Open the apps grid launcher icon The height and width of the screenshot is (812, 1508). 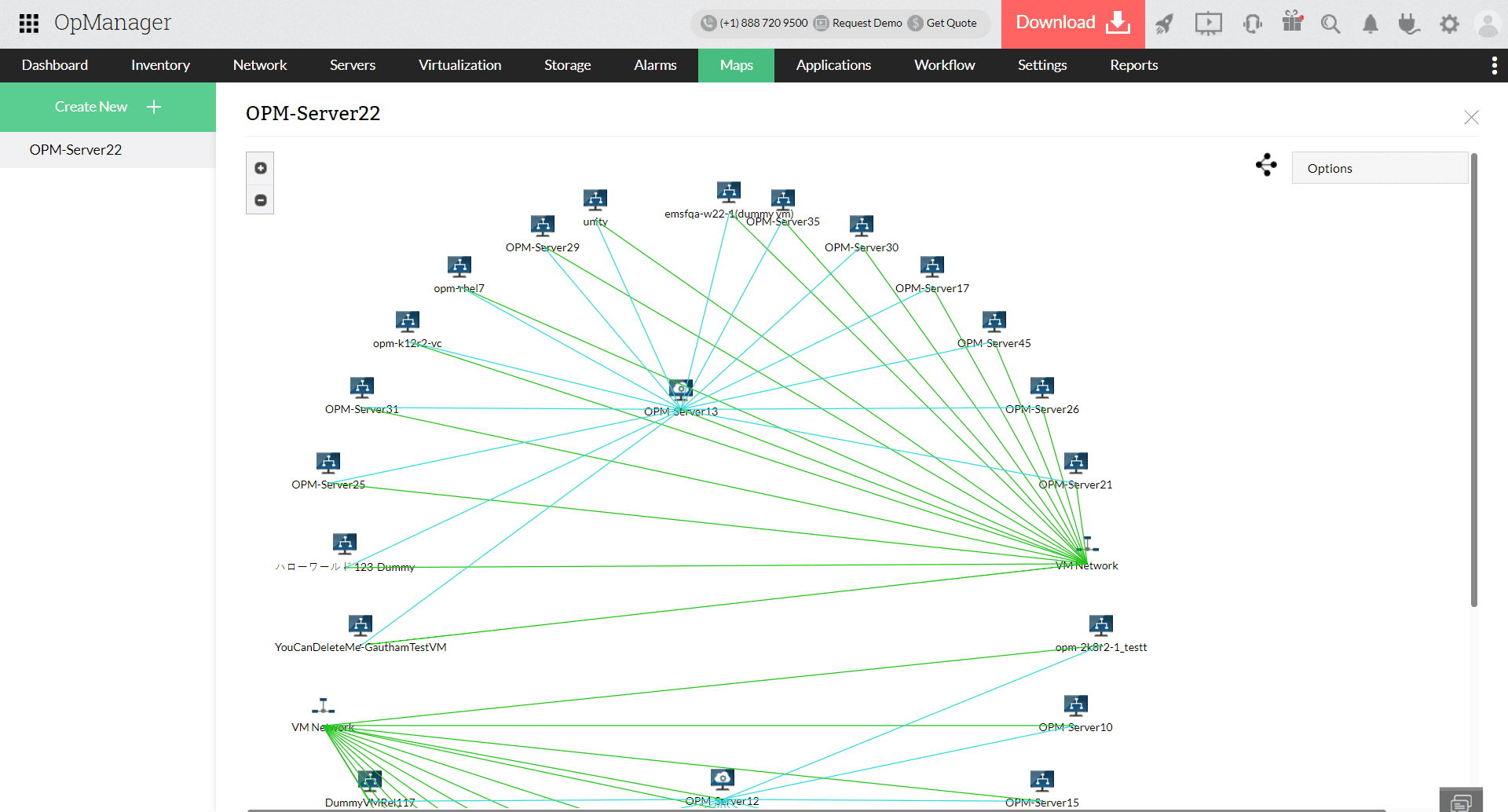(29, 24)
